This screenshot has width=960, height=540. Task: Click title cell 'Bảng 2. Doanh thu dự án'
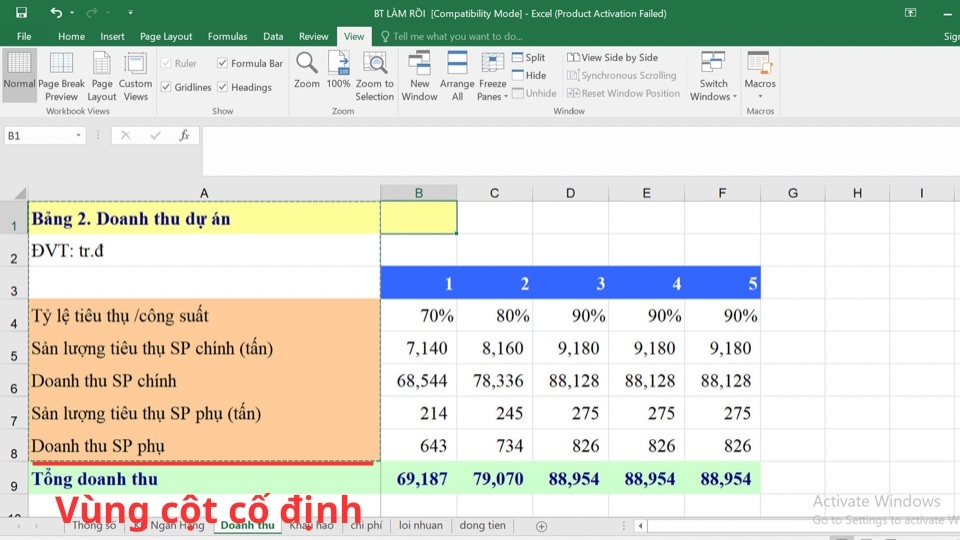tap(204, 218)
